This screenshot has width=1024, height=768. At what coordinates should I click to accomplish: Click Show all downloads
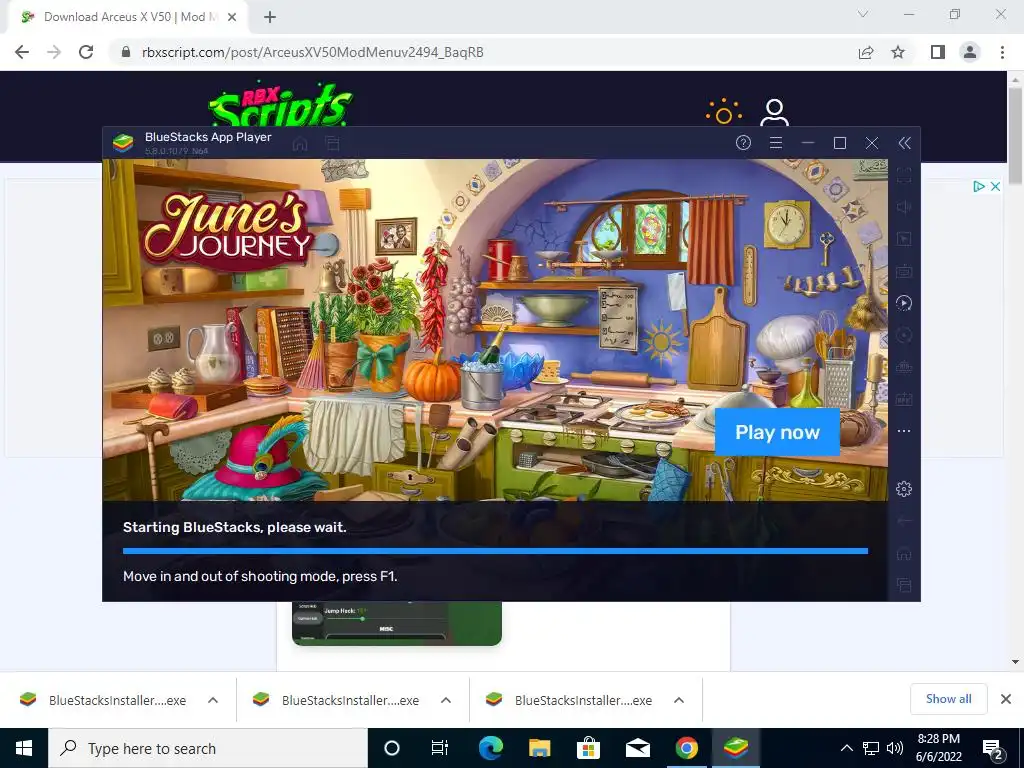[x=948, y=699]
